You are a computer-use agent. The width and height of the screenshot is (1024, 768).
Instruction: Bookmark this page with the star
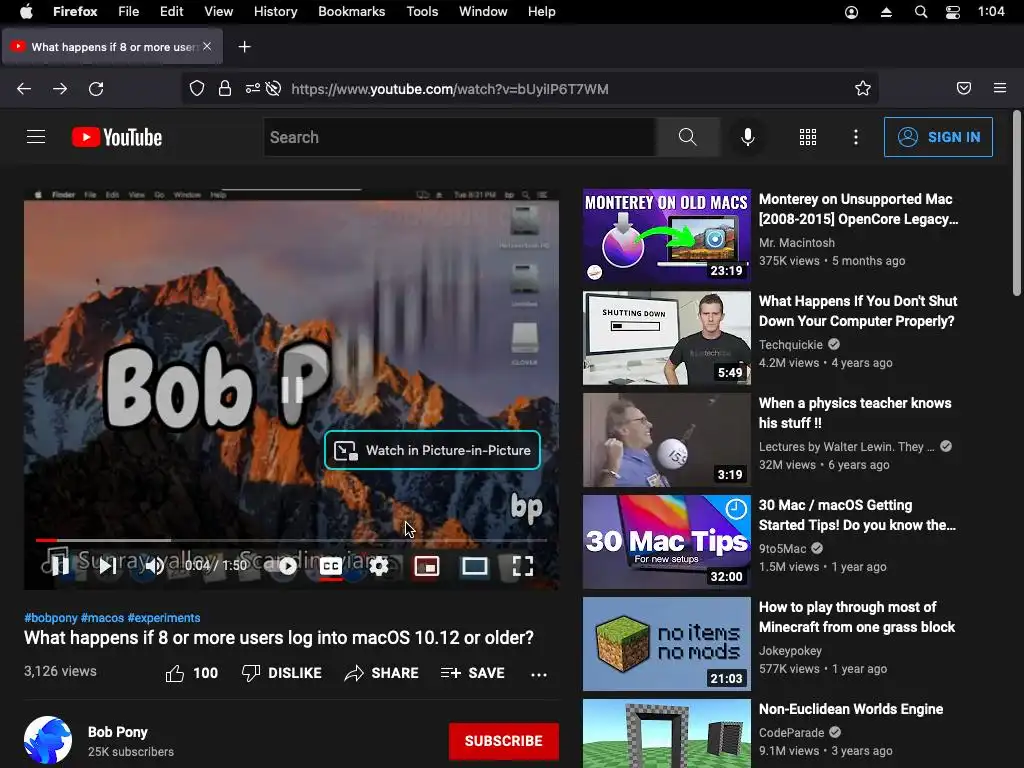(x=863, y=89)
